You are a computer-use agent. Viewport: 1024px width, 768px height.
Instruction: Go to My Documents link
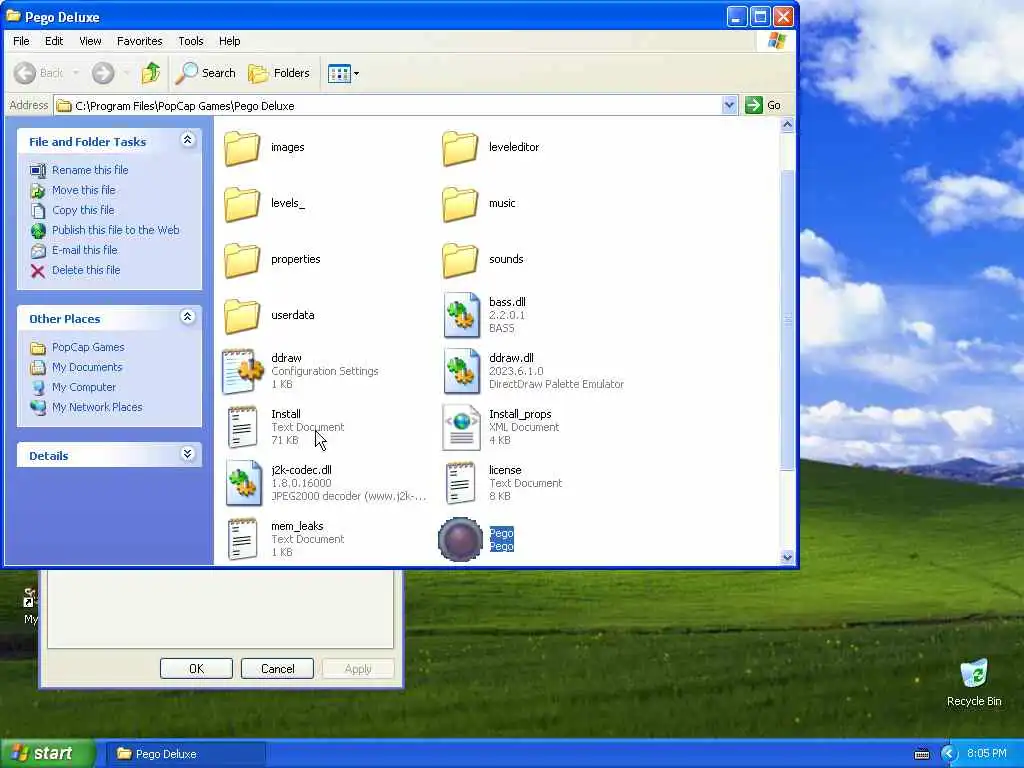[87, 367]
